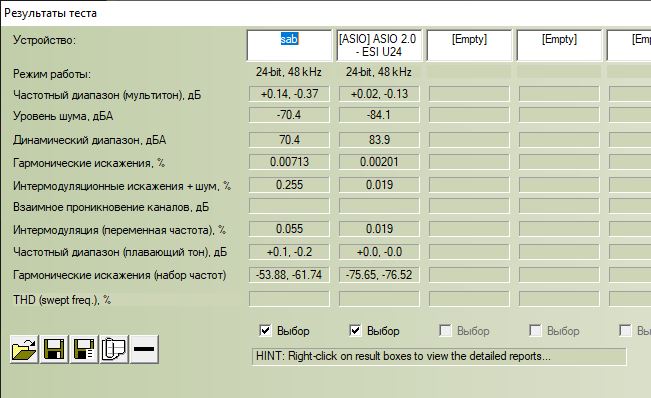
Task: Click the THD (swept freq.), % label
Action: pyautogui.click(x=62, y=300)
